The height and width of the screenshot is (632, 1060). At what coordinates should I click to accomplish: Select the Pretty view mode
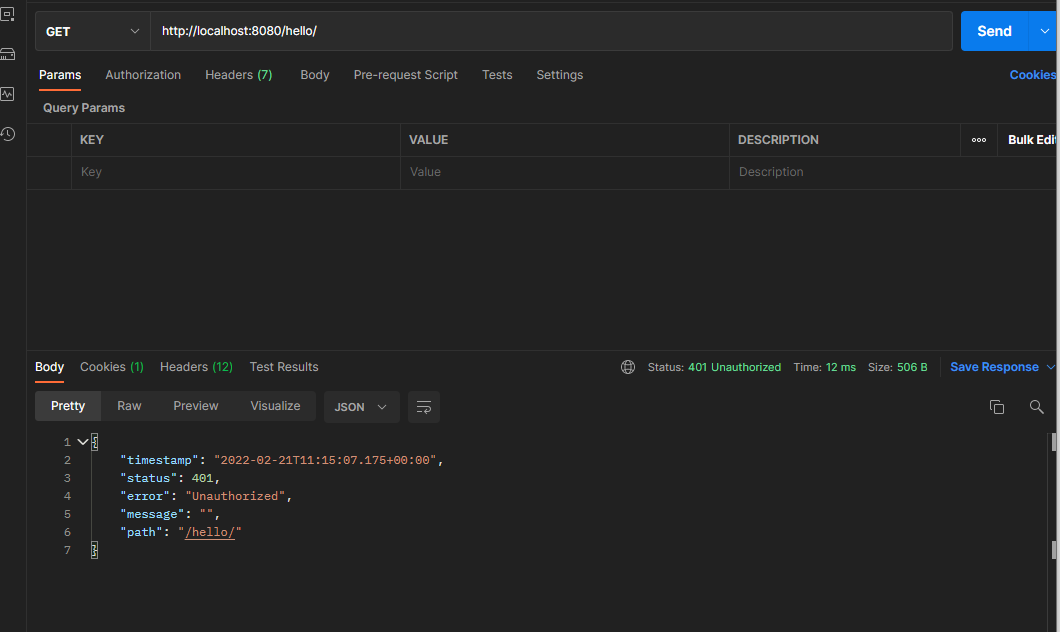(x=68, y=406)
